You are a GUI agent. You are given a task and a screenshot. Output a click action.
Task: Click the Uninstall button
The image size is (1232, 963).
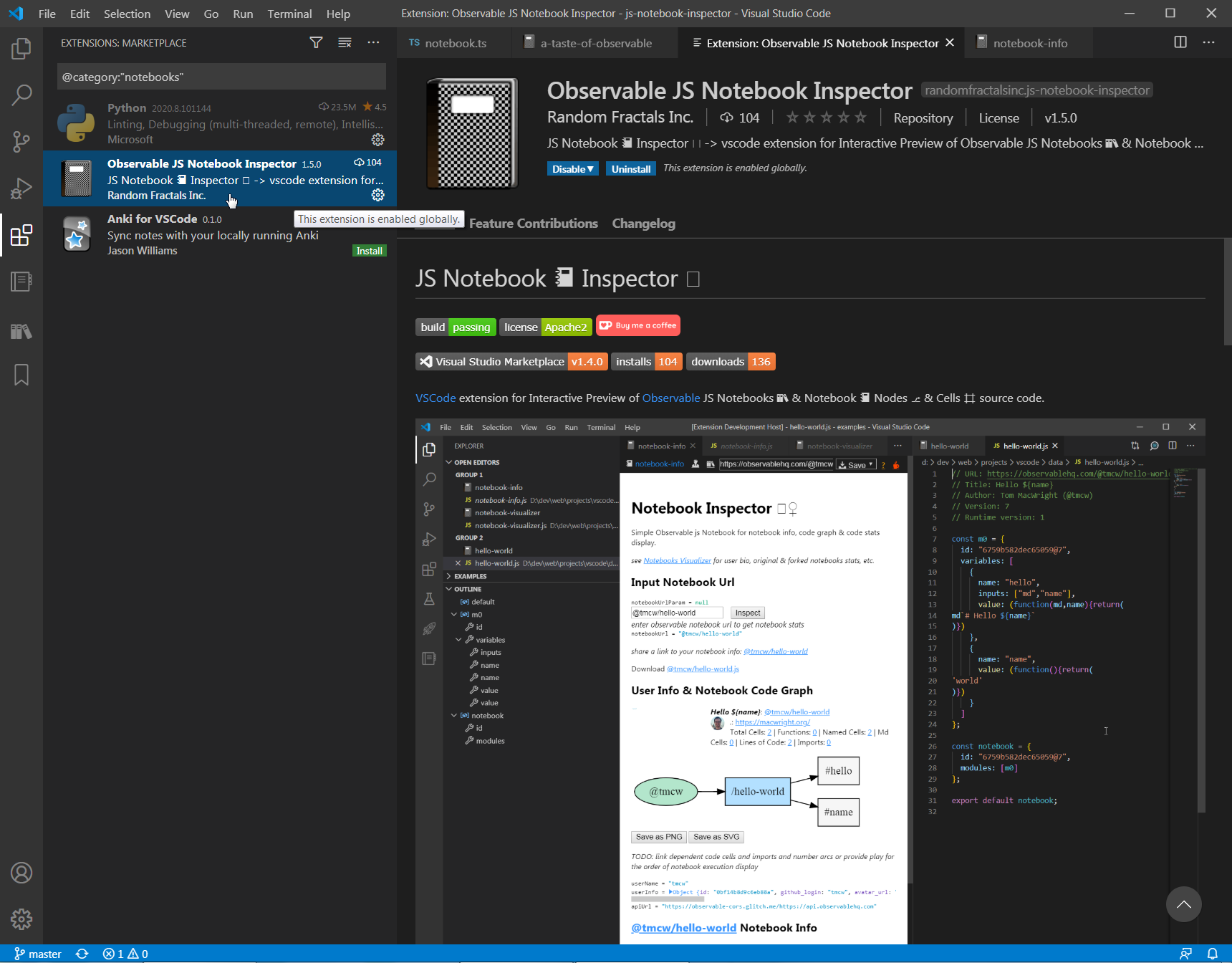631,169
